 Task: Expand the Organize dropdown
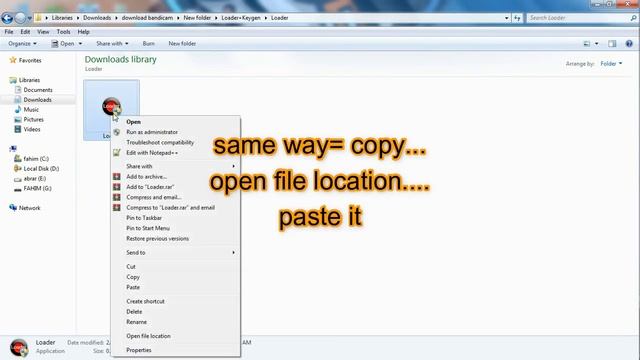point(22,44)
